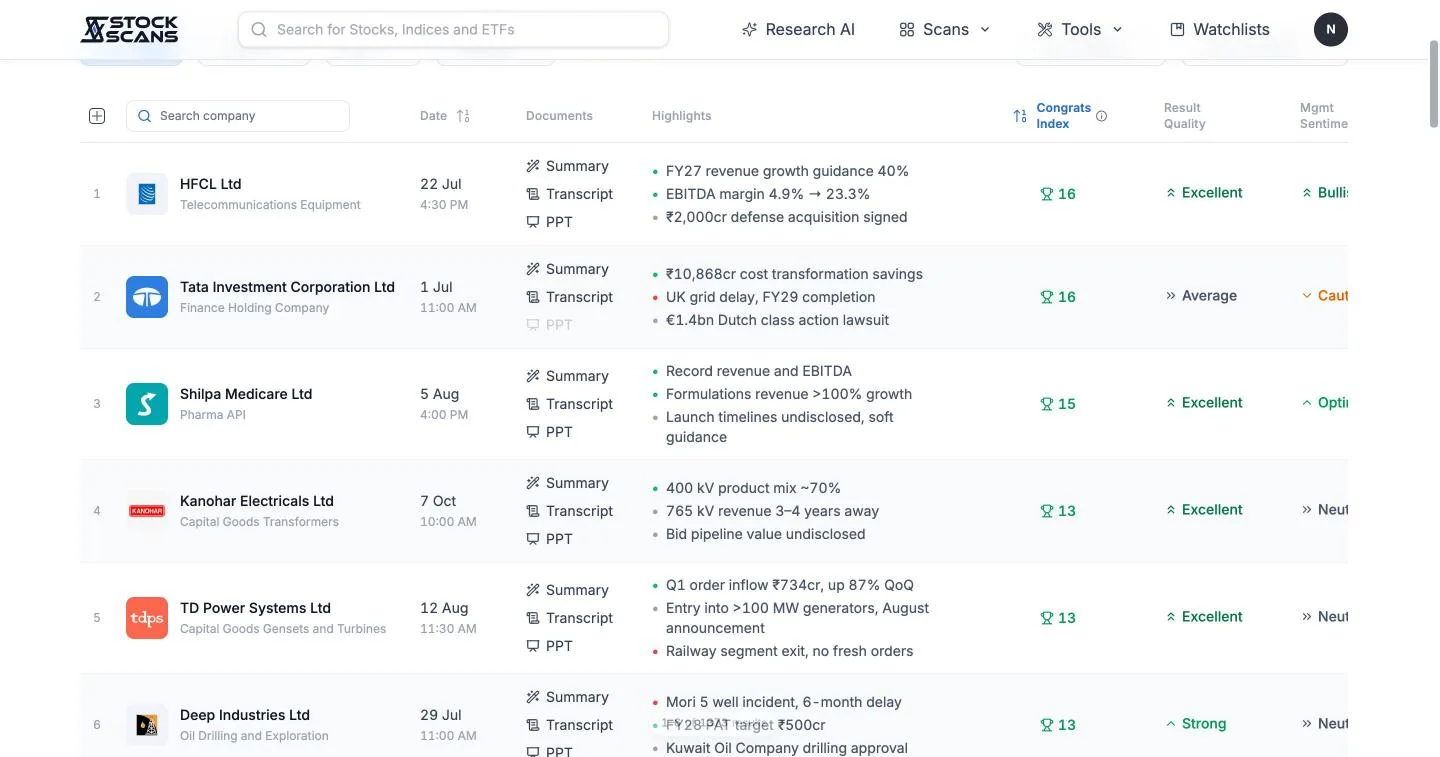This screenshot has height=757, width=1440.
Task: Expand the Tools dropdown menu
Action: coord(1079,29)
